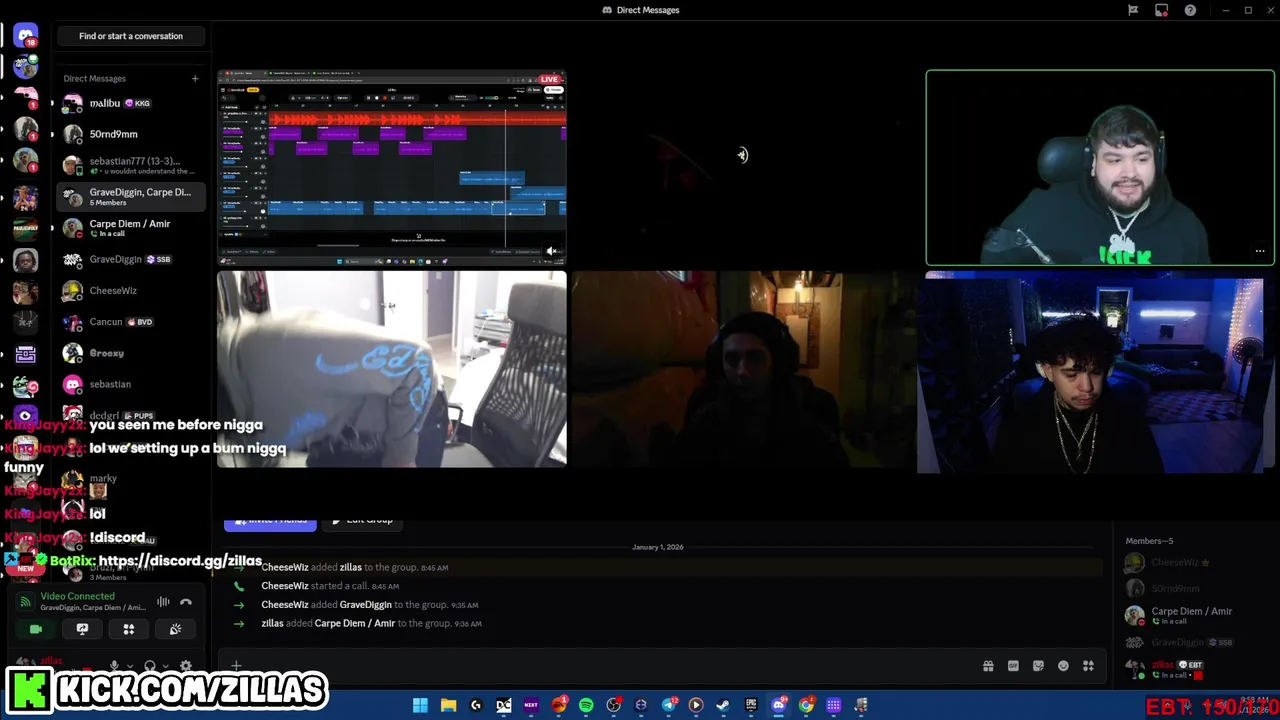Open GraveDiggin SSB direct message
The width and height of the screenshot is (1280, 720).
(131, 259)
